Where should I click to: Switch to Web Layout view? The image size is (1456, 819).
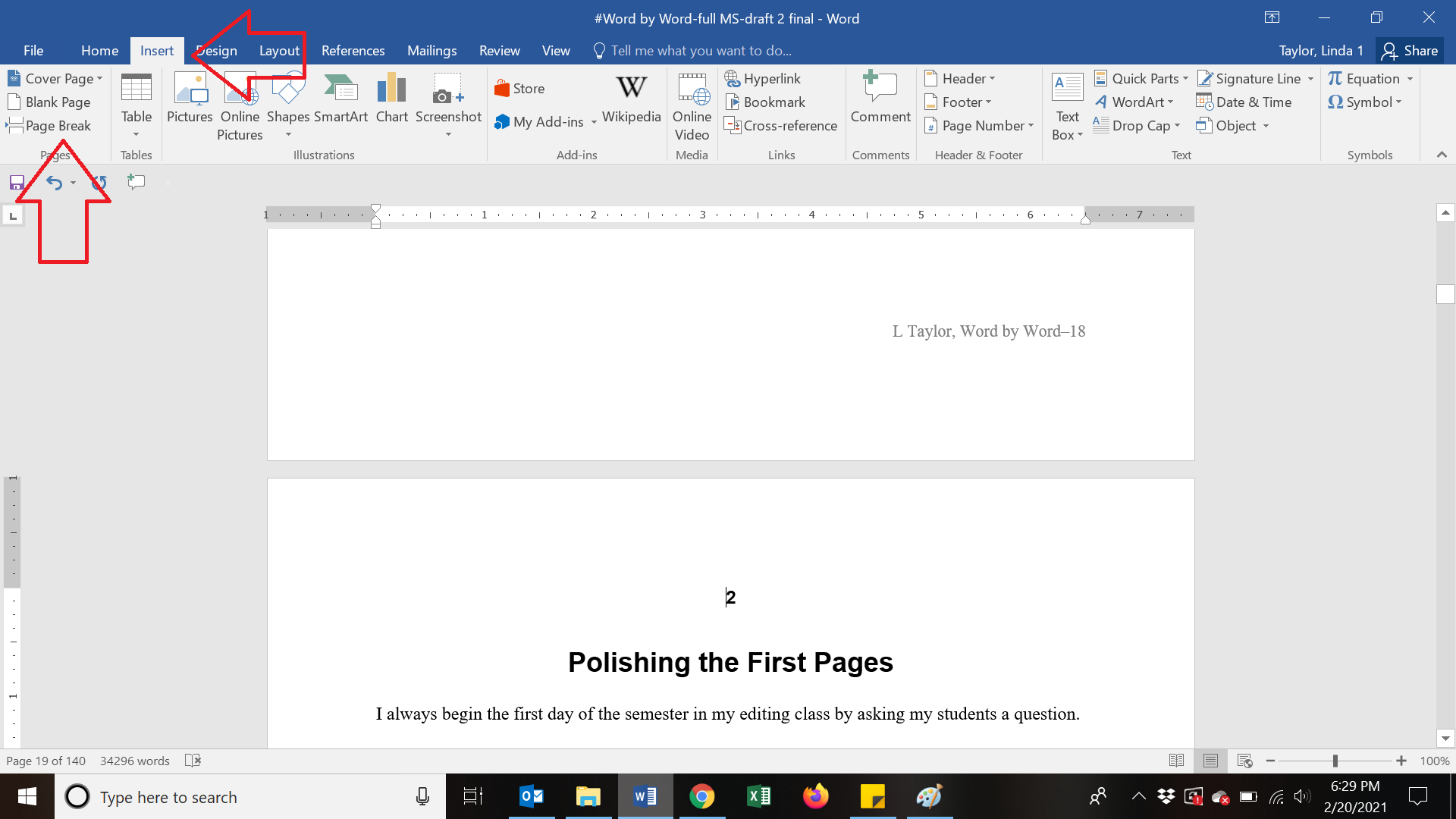[x=1244, y=761]
